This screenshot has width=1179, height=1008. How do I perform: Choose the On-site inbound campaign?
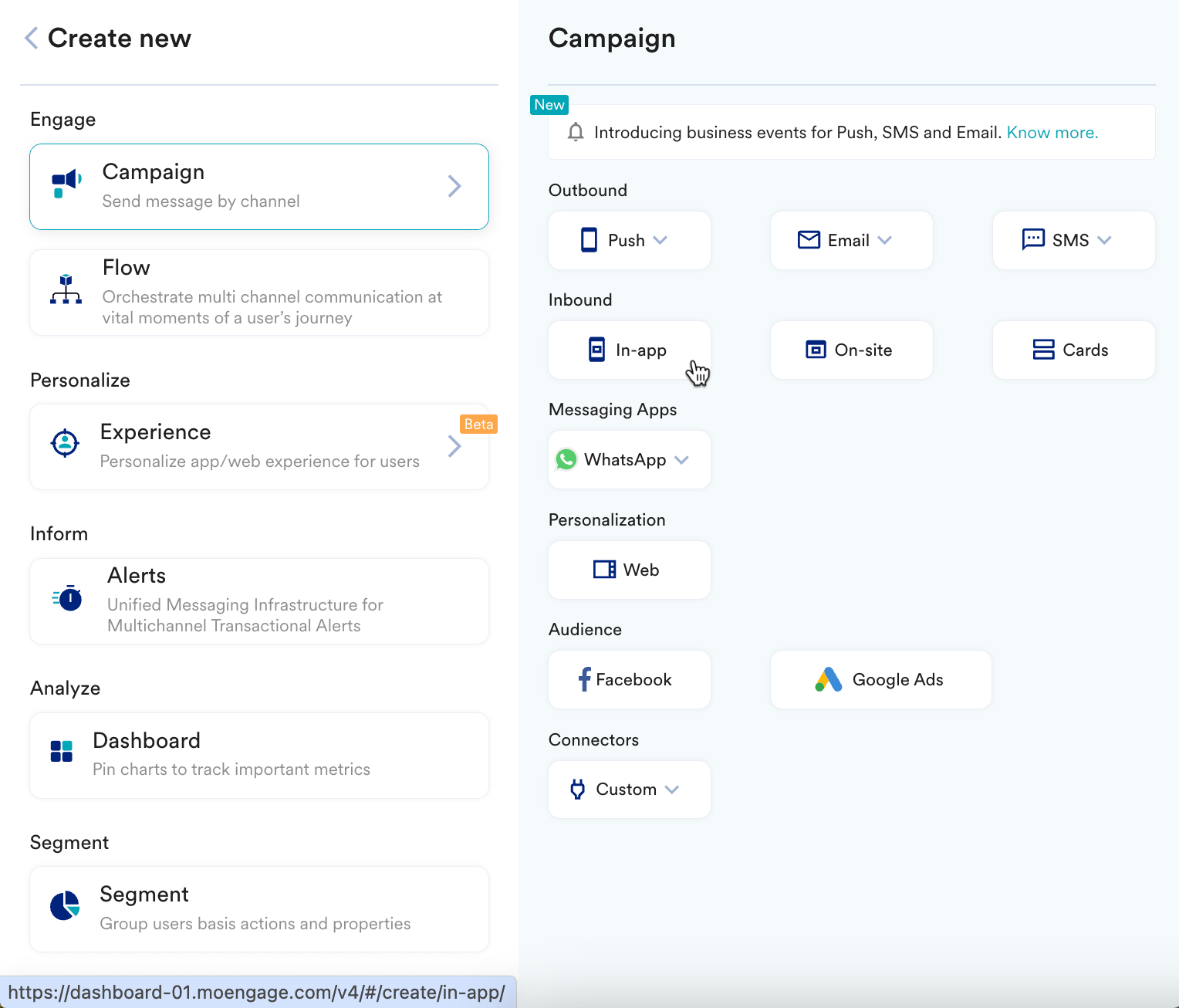(x=851, y=350)
